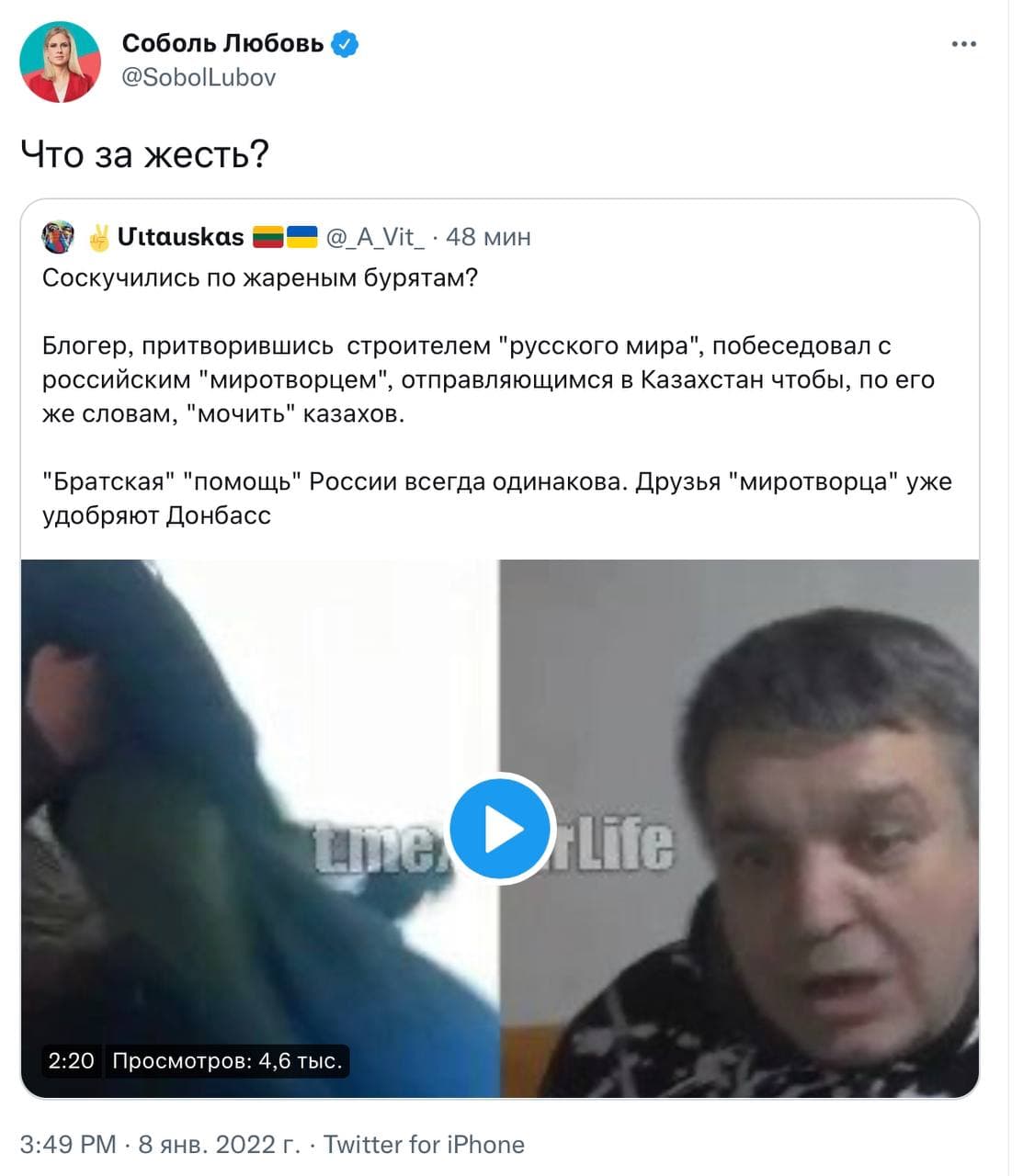Screen dimensions: 1023x1176
Task: Click the blue verified badge
Action: 345,43
